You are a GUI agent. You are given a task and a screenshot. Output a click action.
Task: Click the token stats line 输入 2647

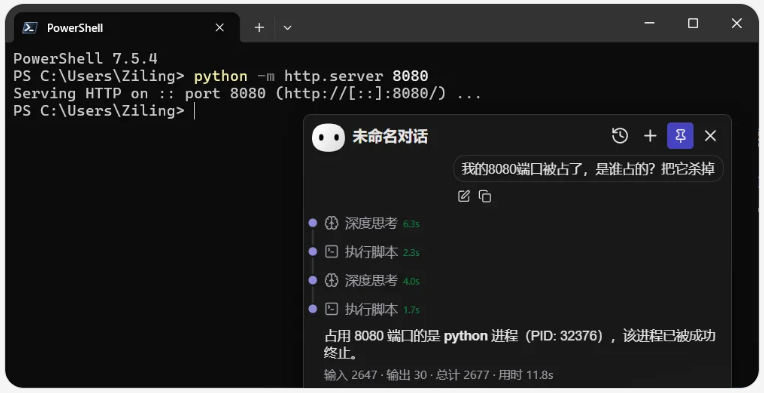tap(439, 375)
